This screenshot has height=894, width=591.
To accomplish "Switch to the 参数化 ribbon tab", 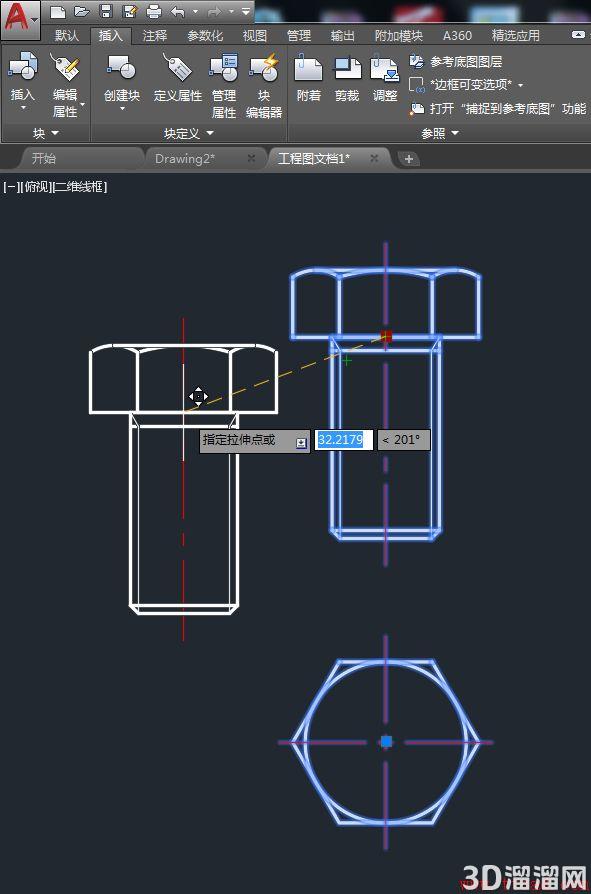I will pyautogui.click(x=205, y=35).
